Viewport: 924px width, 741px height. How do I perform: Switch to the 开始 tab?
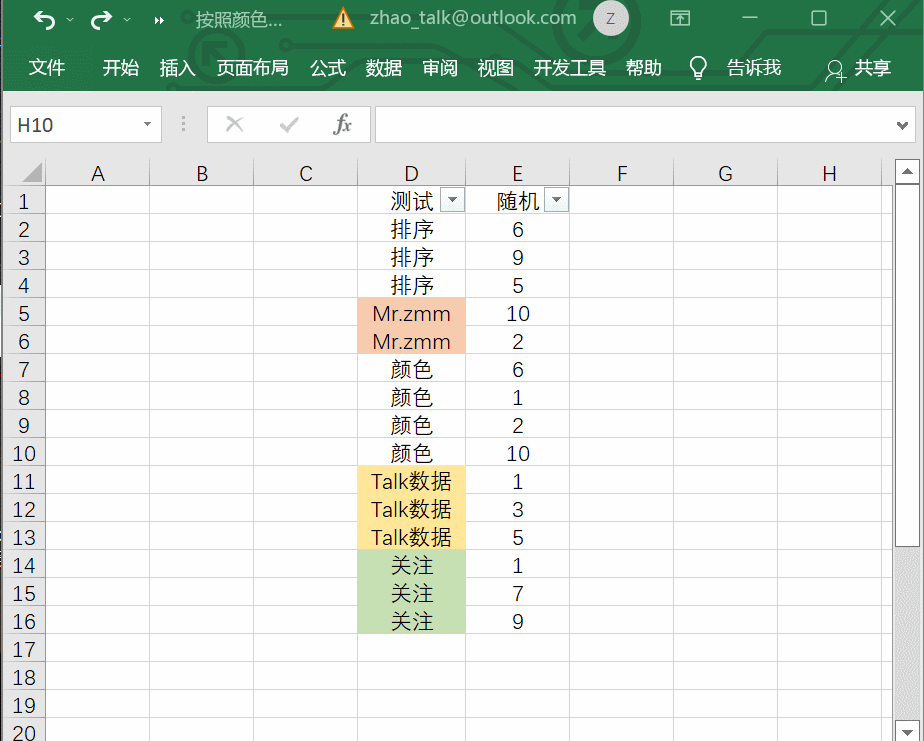point(120,68)
